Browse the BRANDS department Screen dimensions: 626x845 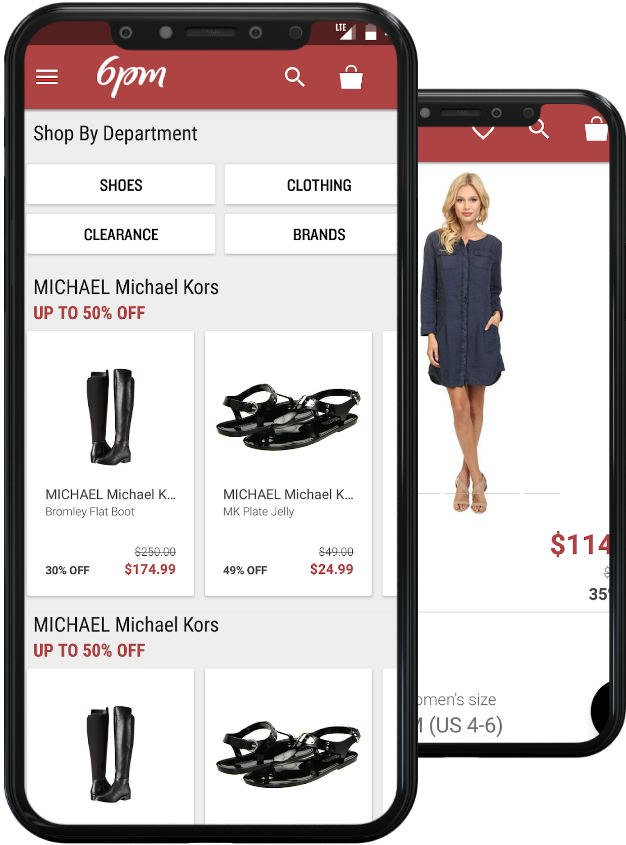pos(311,234)
